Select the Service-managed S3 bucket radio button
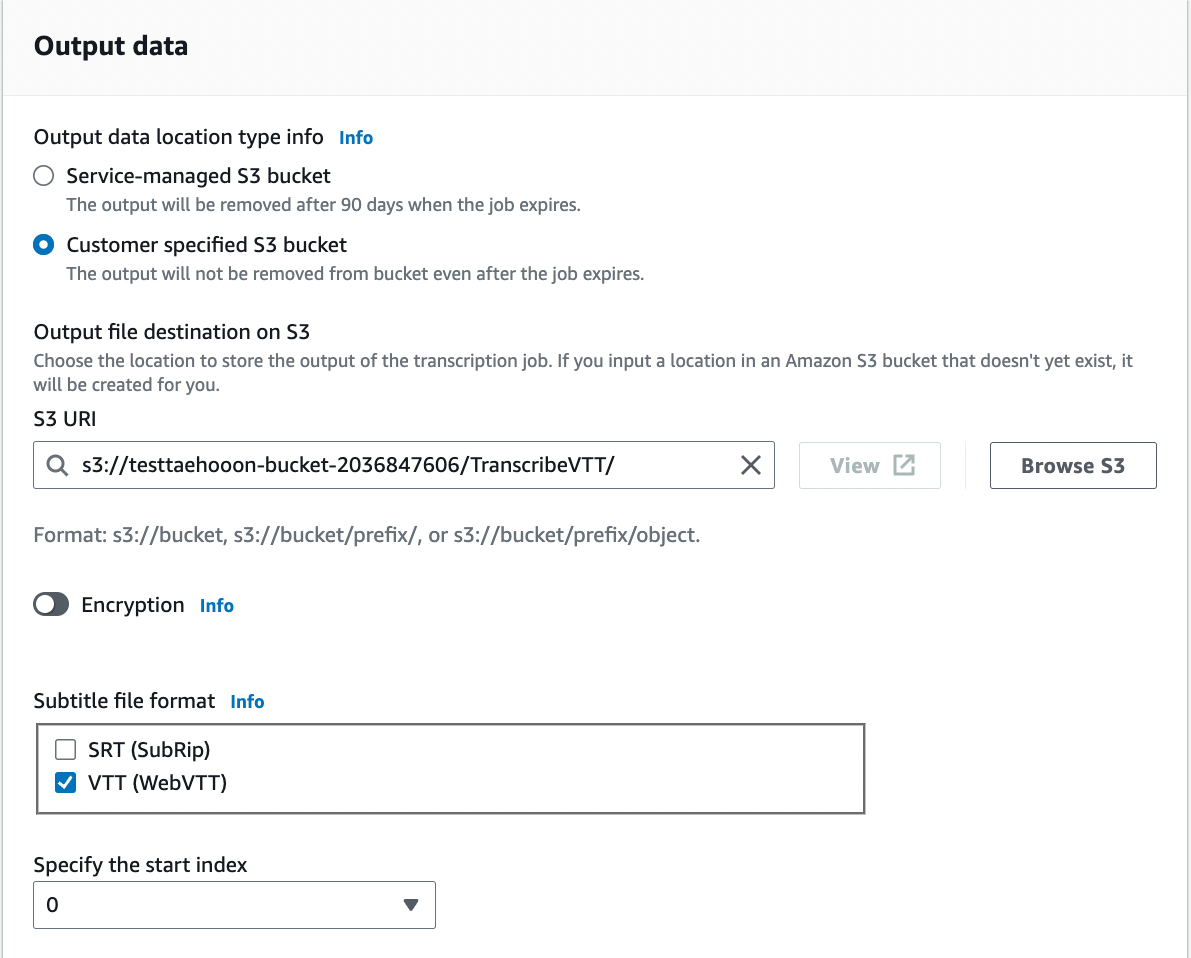 (44, 176)
